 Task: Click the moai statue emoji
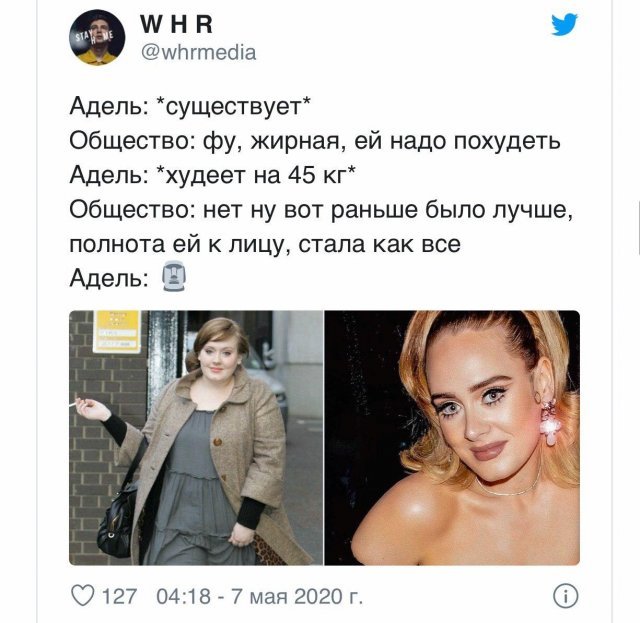174,276
